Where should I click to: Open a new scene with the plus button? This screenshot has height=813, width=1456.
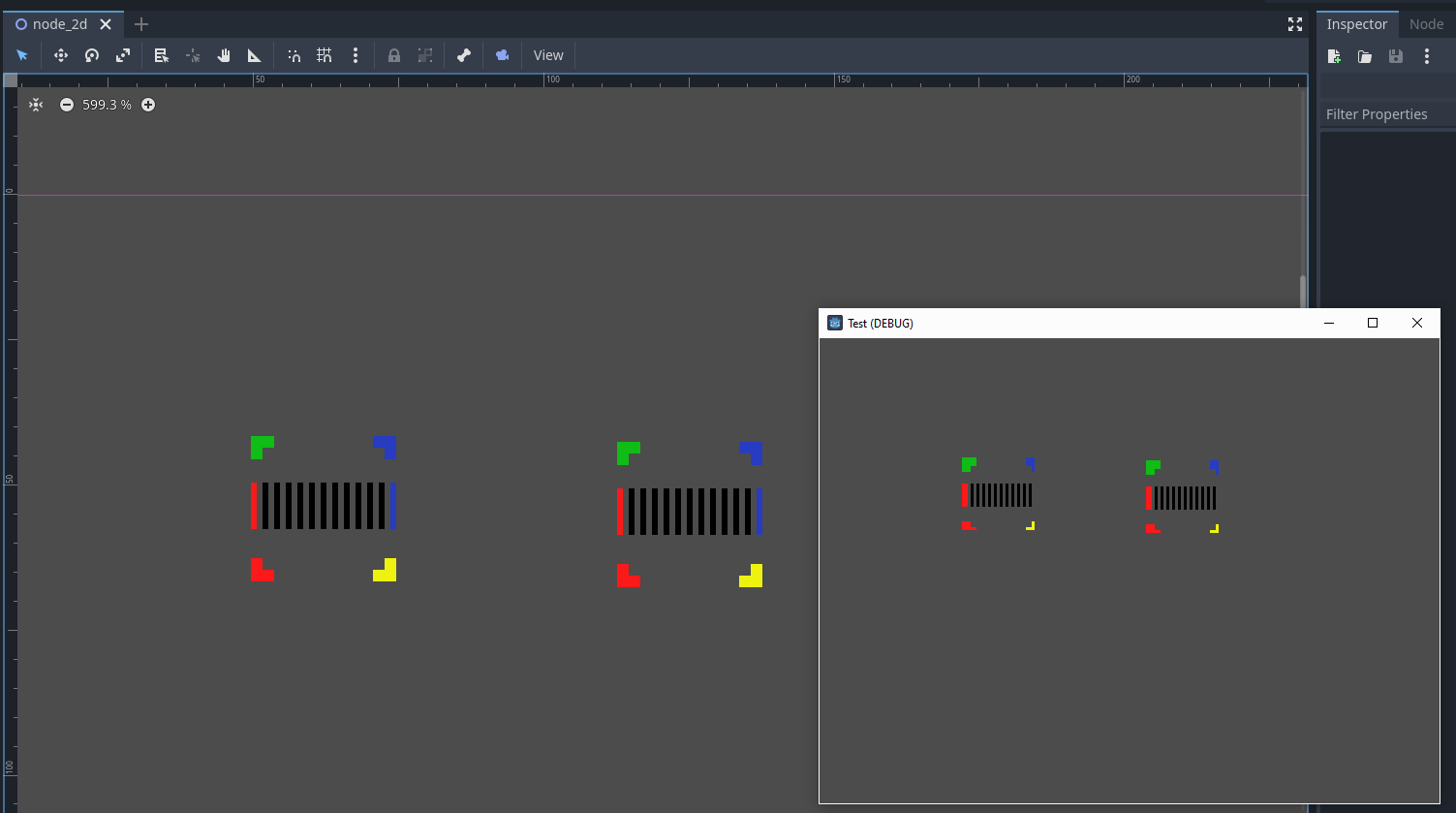click(141, 23)
